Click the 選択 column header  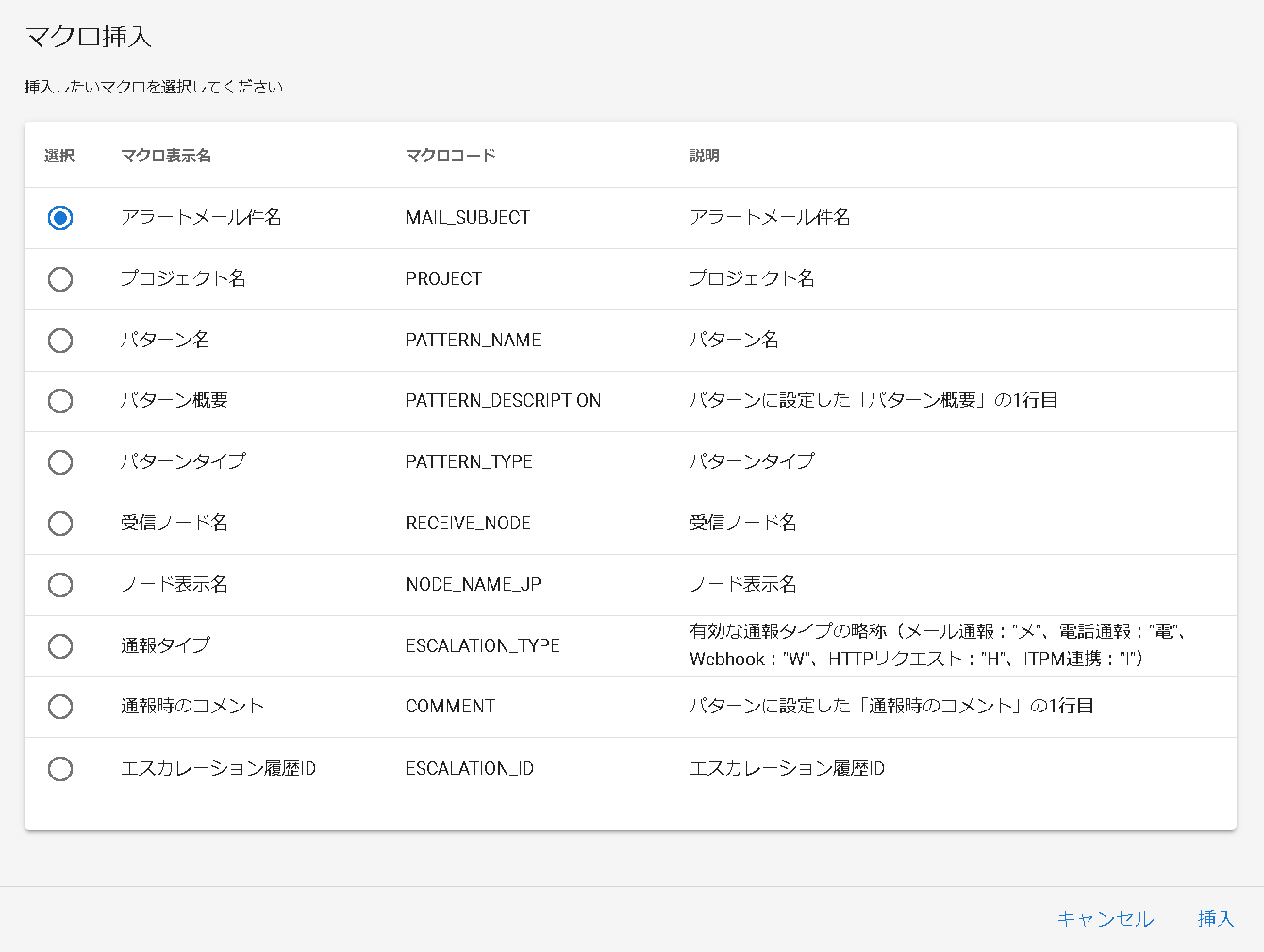pyautogui.click(x=59, y=156)
